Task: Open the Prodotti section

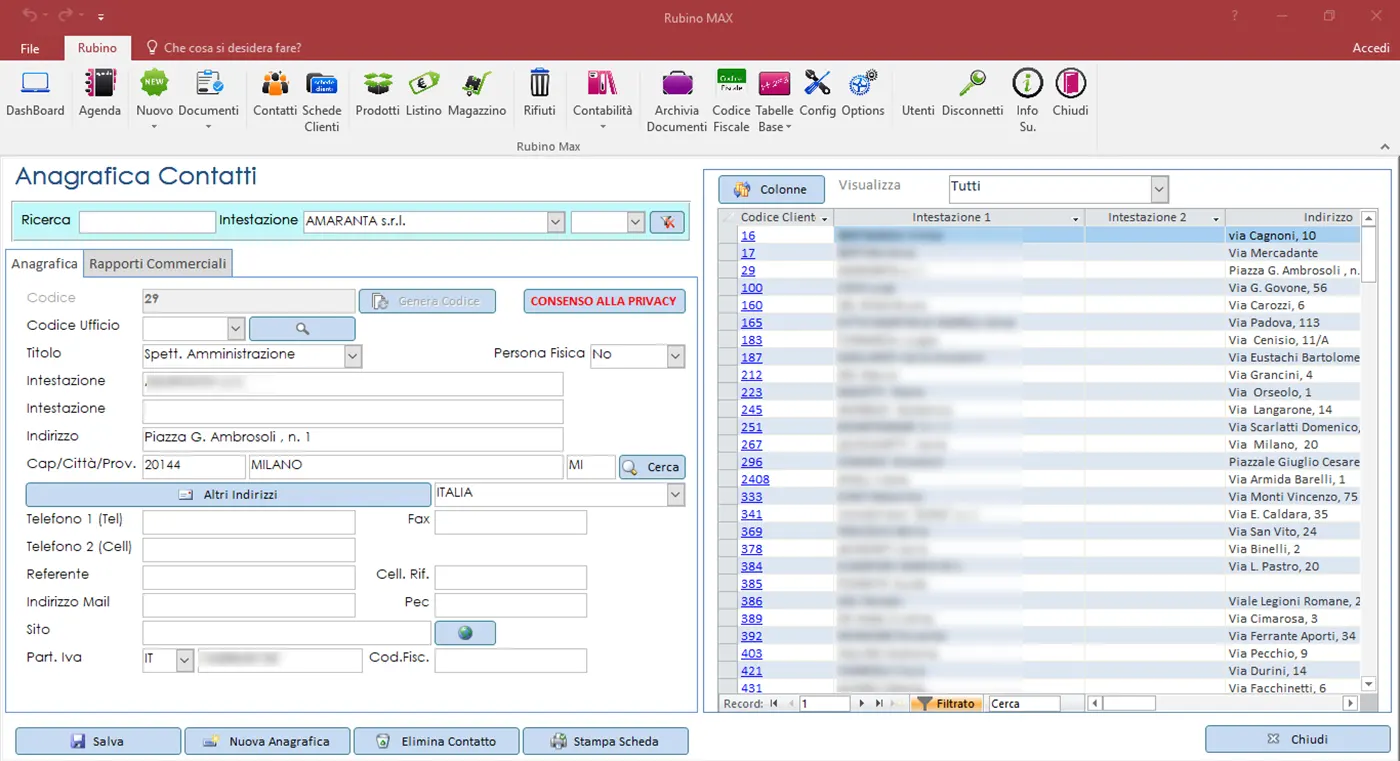Action: pos(378,94)
